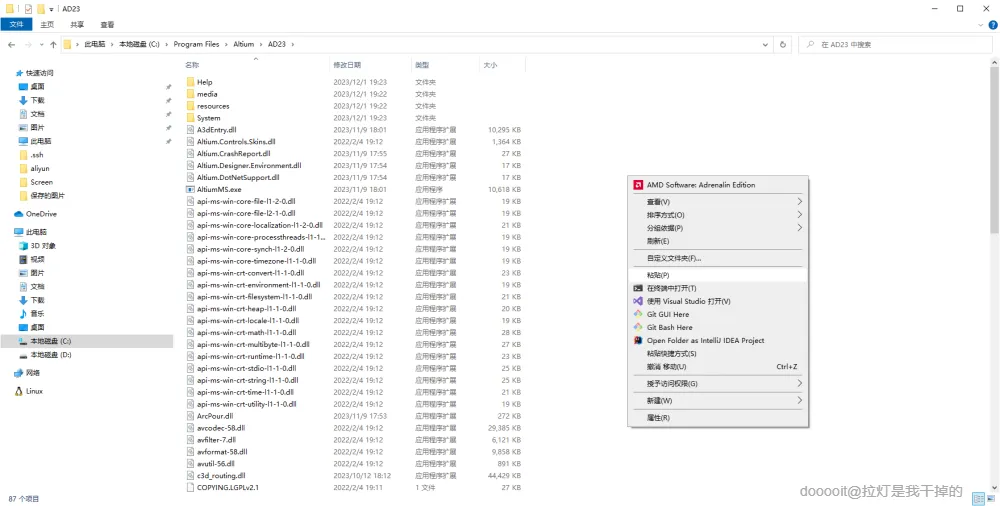This screenshot has height=506, width=1000.
Task: Select the file avcodec-58.dll
Action: coord(221,428)
